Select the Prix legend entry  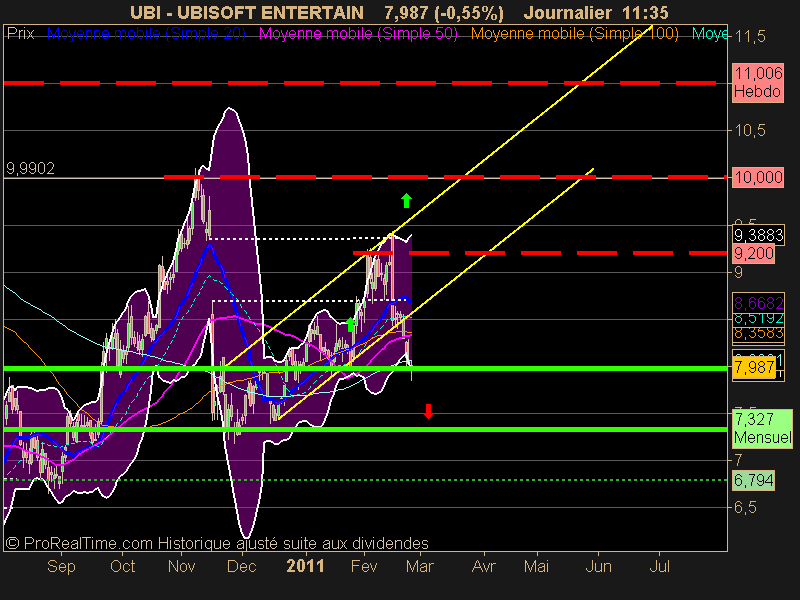pyautogui.click(x=20, y=34)
